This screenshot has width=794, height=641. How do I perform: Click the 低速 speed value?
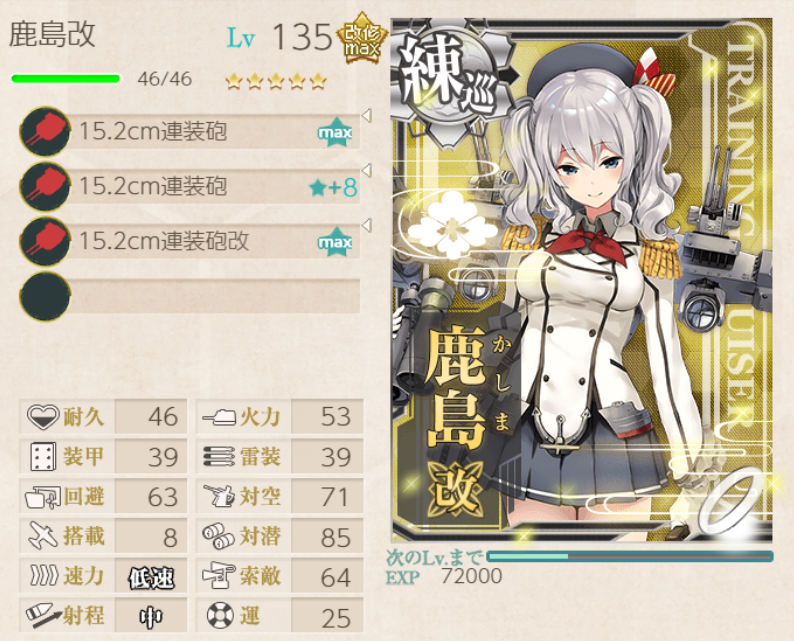pyautogui.click(x=151, y=577)
